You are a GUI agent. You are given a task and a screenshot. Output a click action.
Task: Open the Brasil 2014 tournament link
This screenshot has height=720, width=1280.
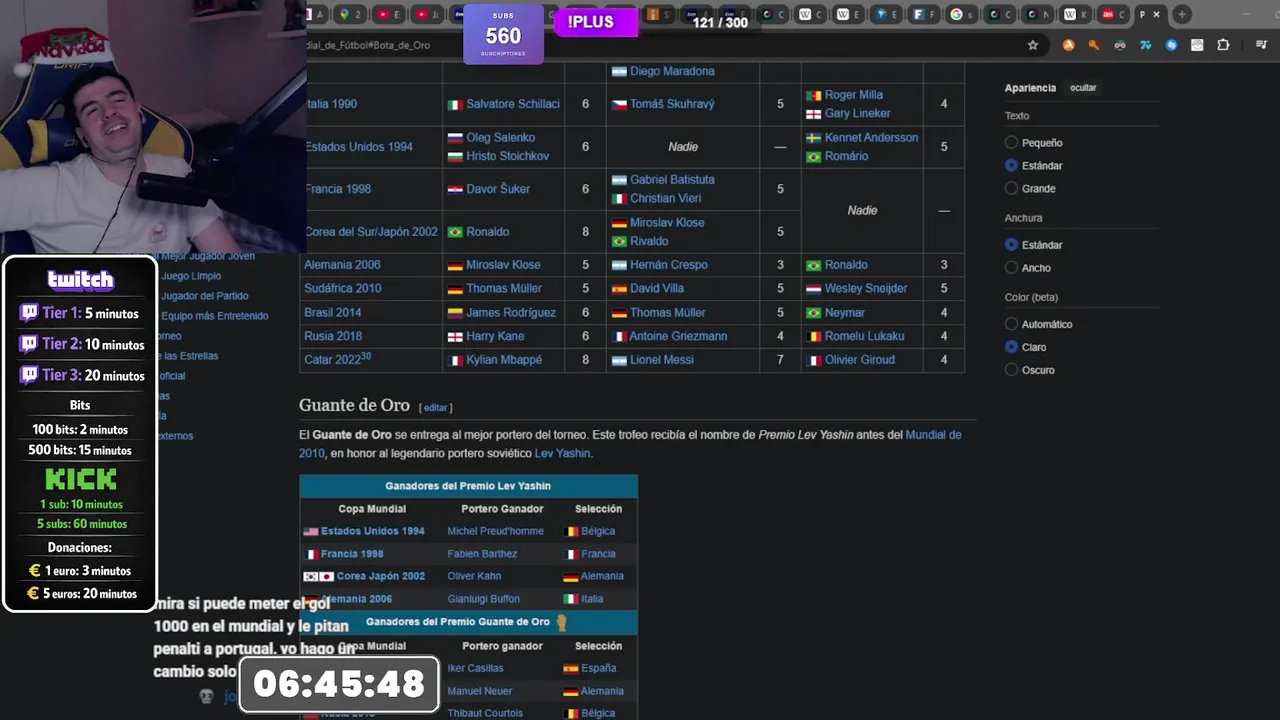tap(333, 312)
